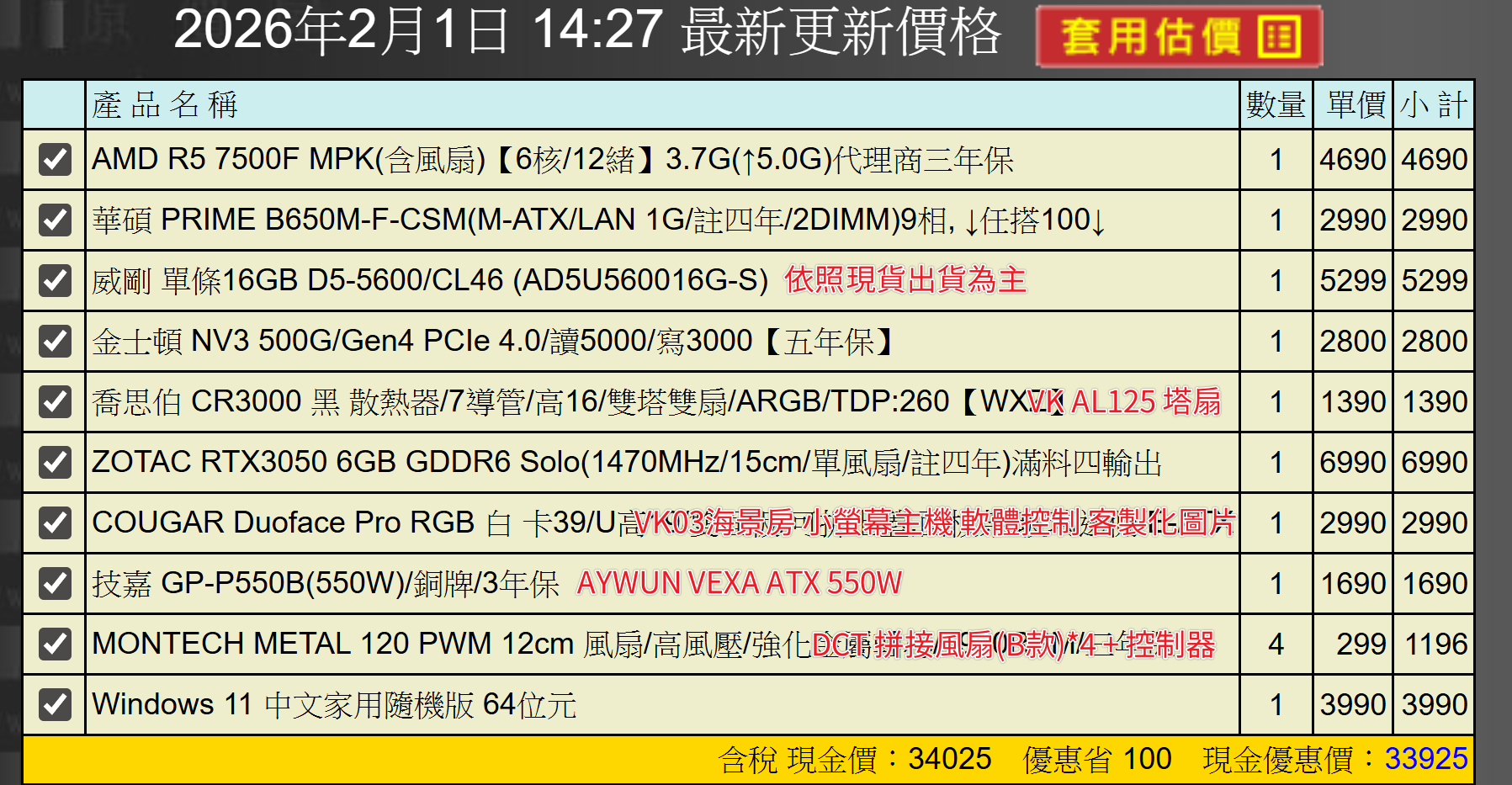Click subtotal 1690 in the 技嘉 GP-P550B row
The height and width of the screenshot is (785, 1512).
(1436, 583)
